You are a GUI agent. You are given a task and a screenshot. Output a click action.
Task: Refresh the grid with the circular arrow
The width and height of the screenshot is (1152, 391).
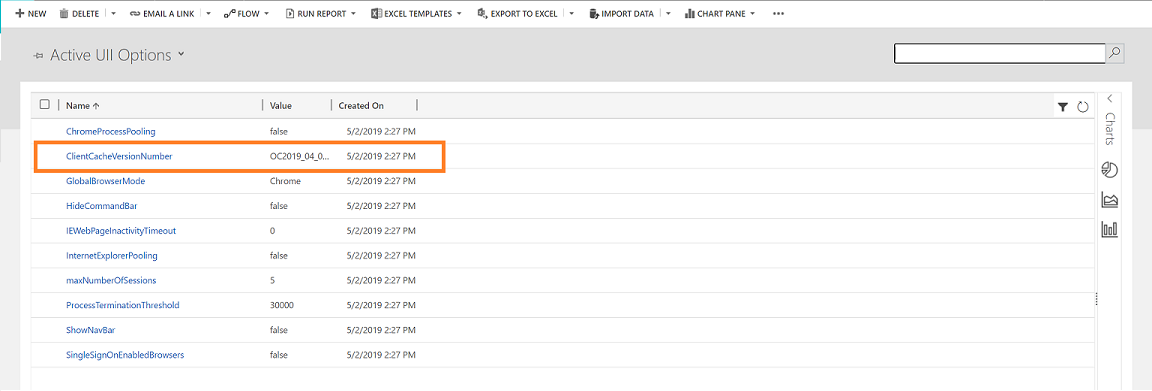click(1082, 107)
